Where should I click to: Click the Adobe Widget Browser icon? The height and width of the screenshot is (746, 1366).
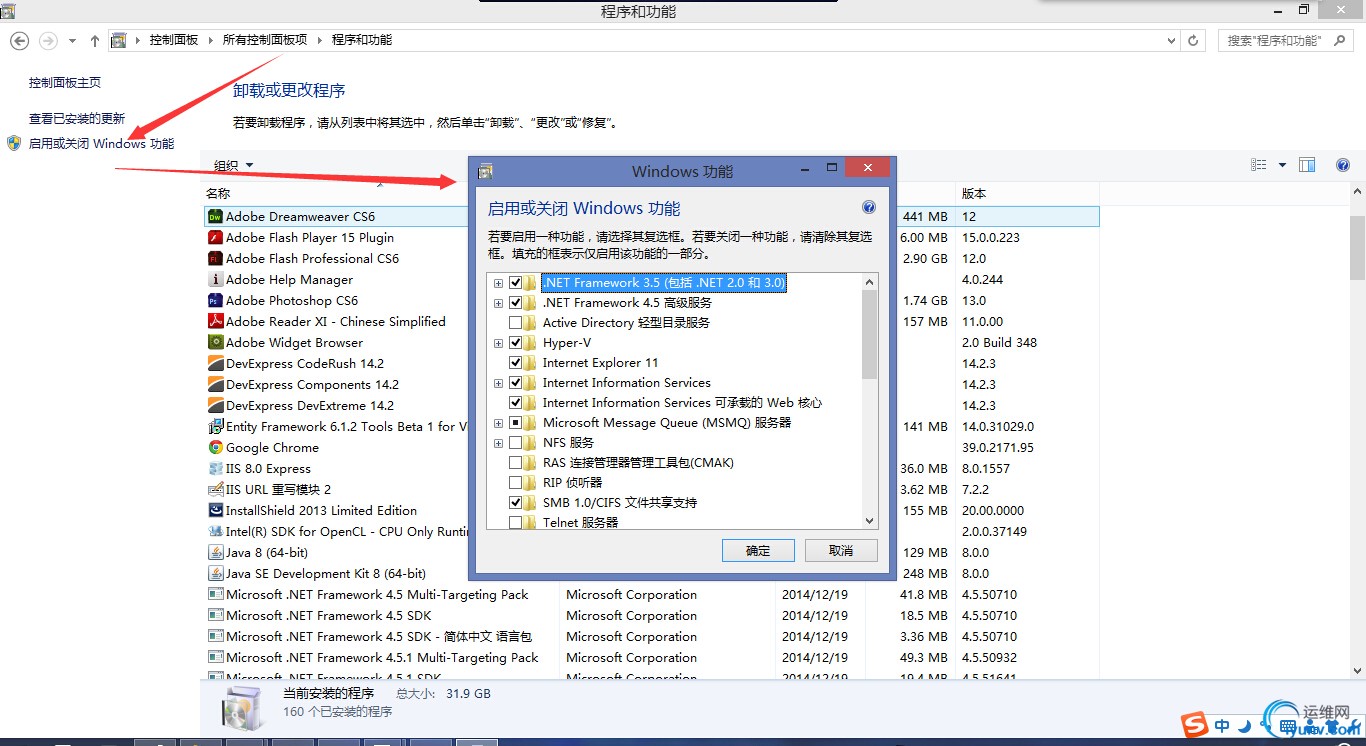pyautogui.click(x=215, y=342)
